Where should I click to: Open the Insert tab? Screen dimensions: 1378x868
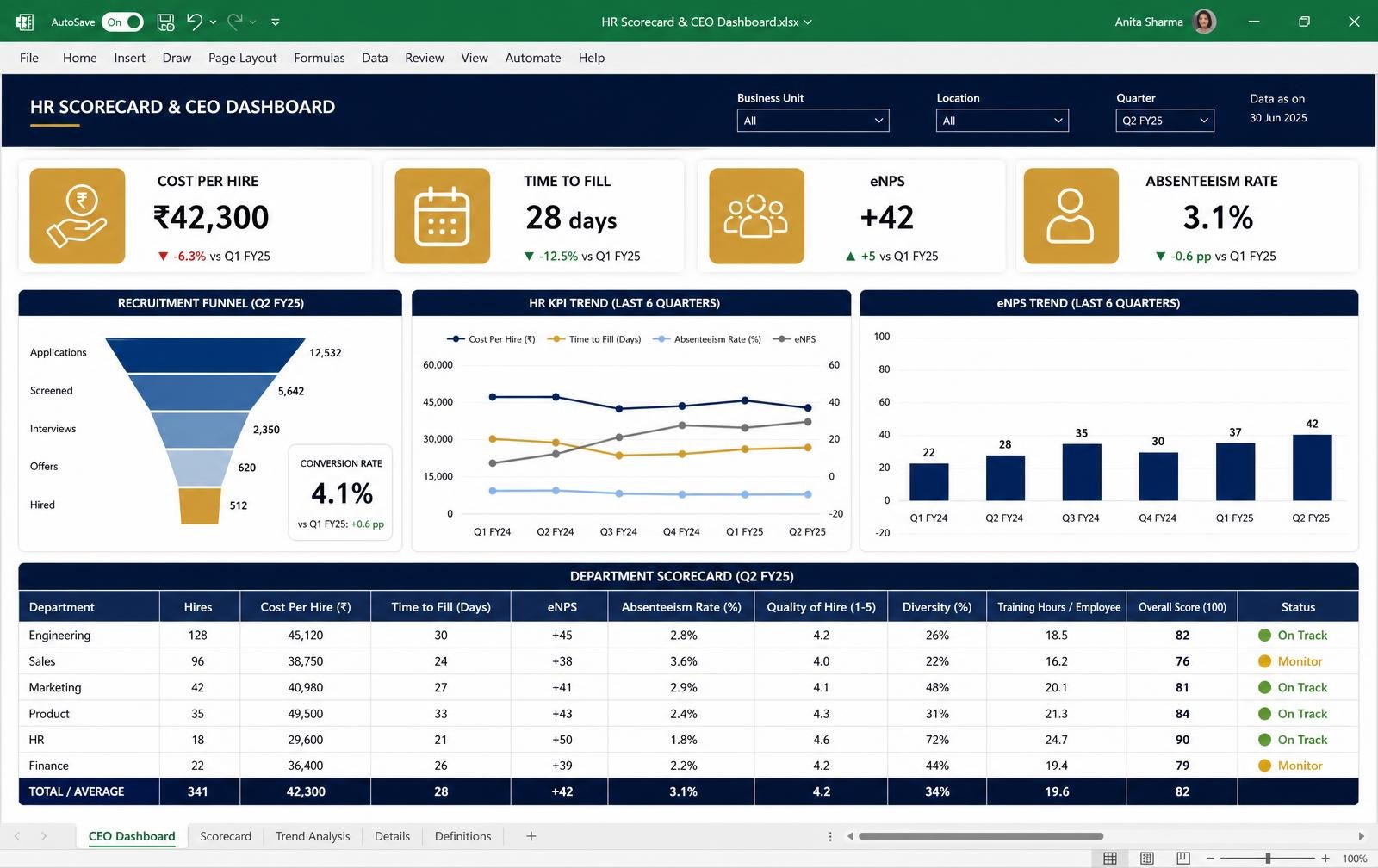click(129, 58)
